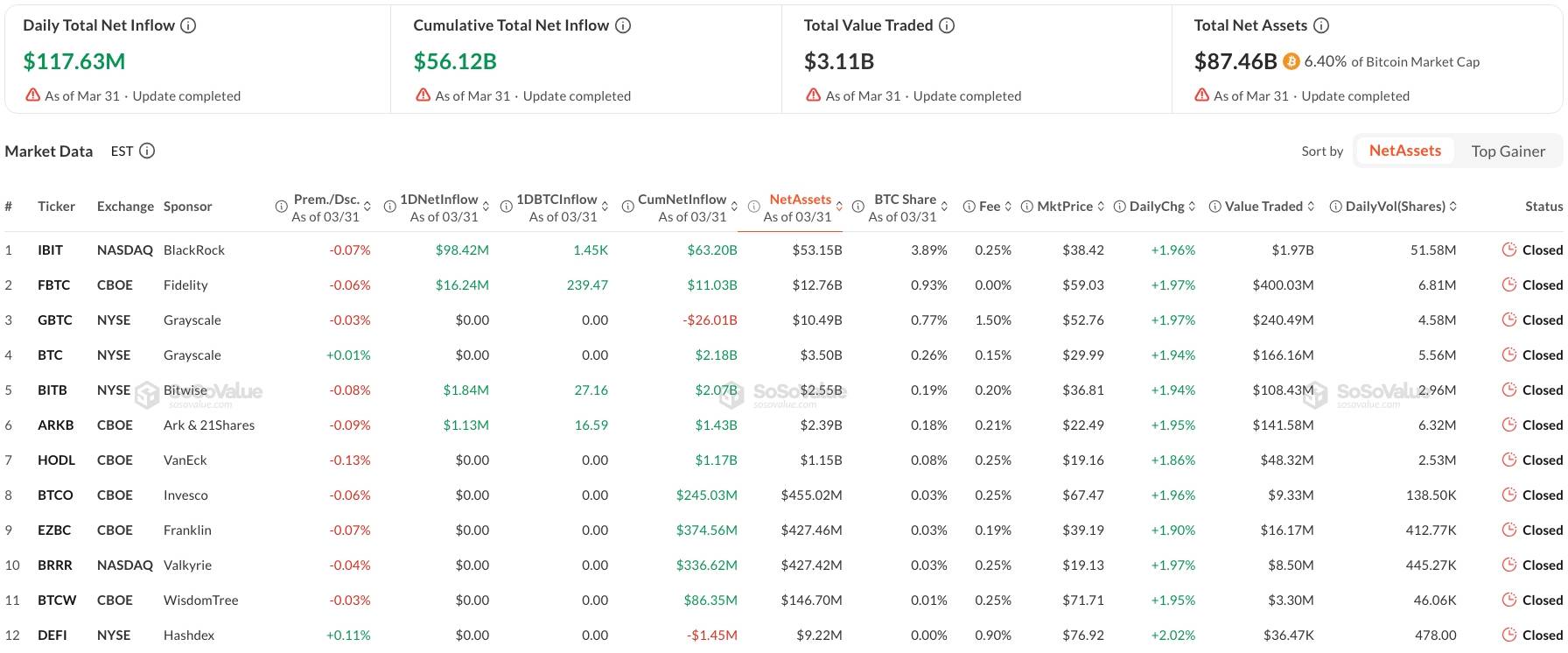The height and width of the screenshot is (653, 1568).
Task: Click info icon for 1DBTCInflow column
Action: pos(506,207)
